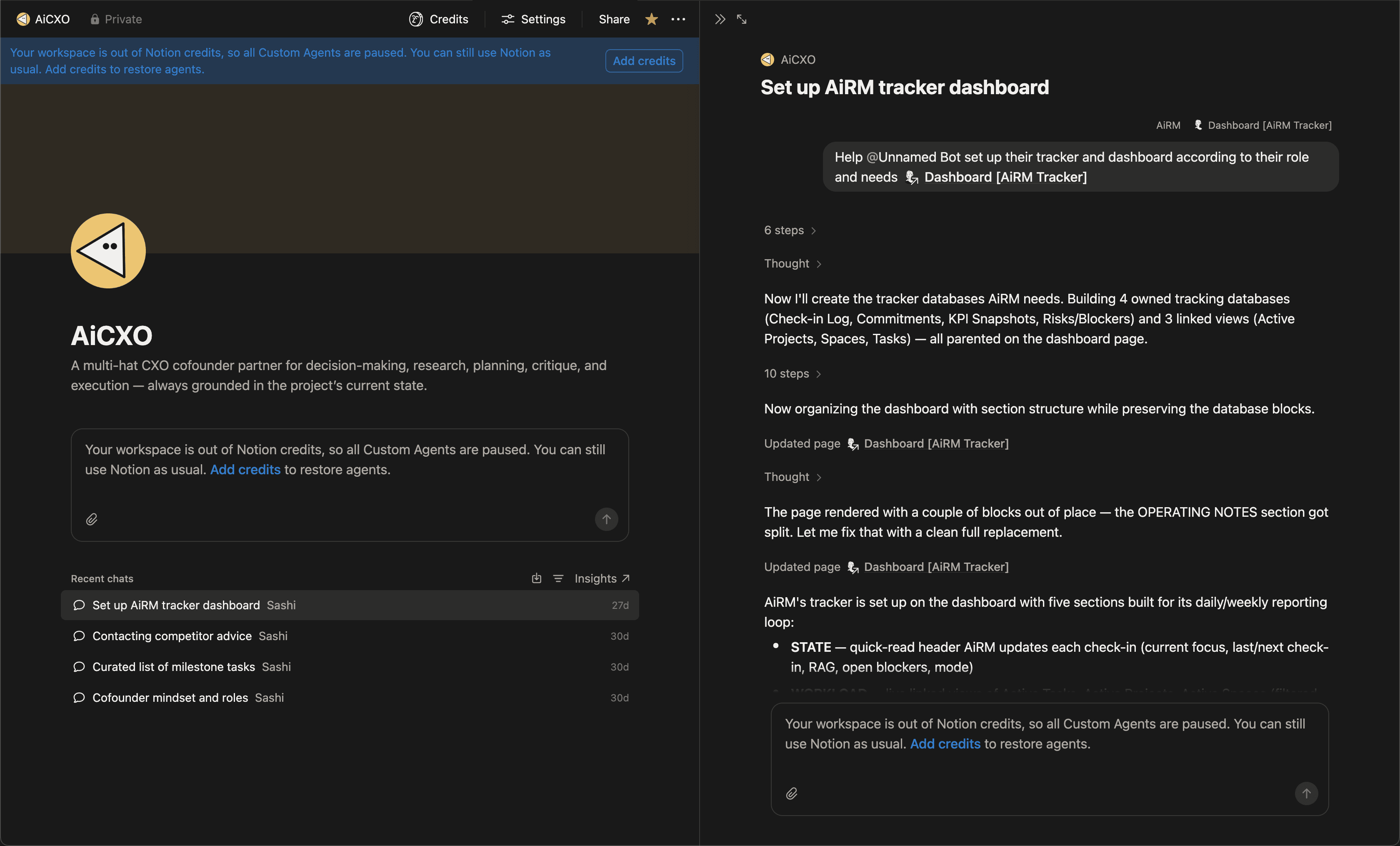Expand the second Thought section
This screenshot has height=846, width=1400.
792,477
